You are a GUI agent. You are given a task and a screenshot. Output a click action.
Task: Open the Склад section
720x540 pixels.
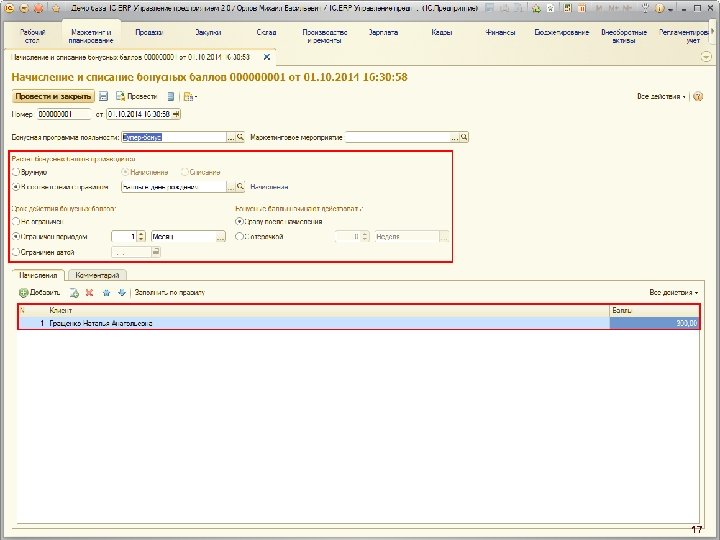[266, 33]
